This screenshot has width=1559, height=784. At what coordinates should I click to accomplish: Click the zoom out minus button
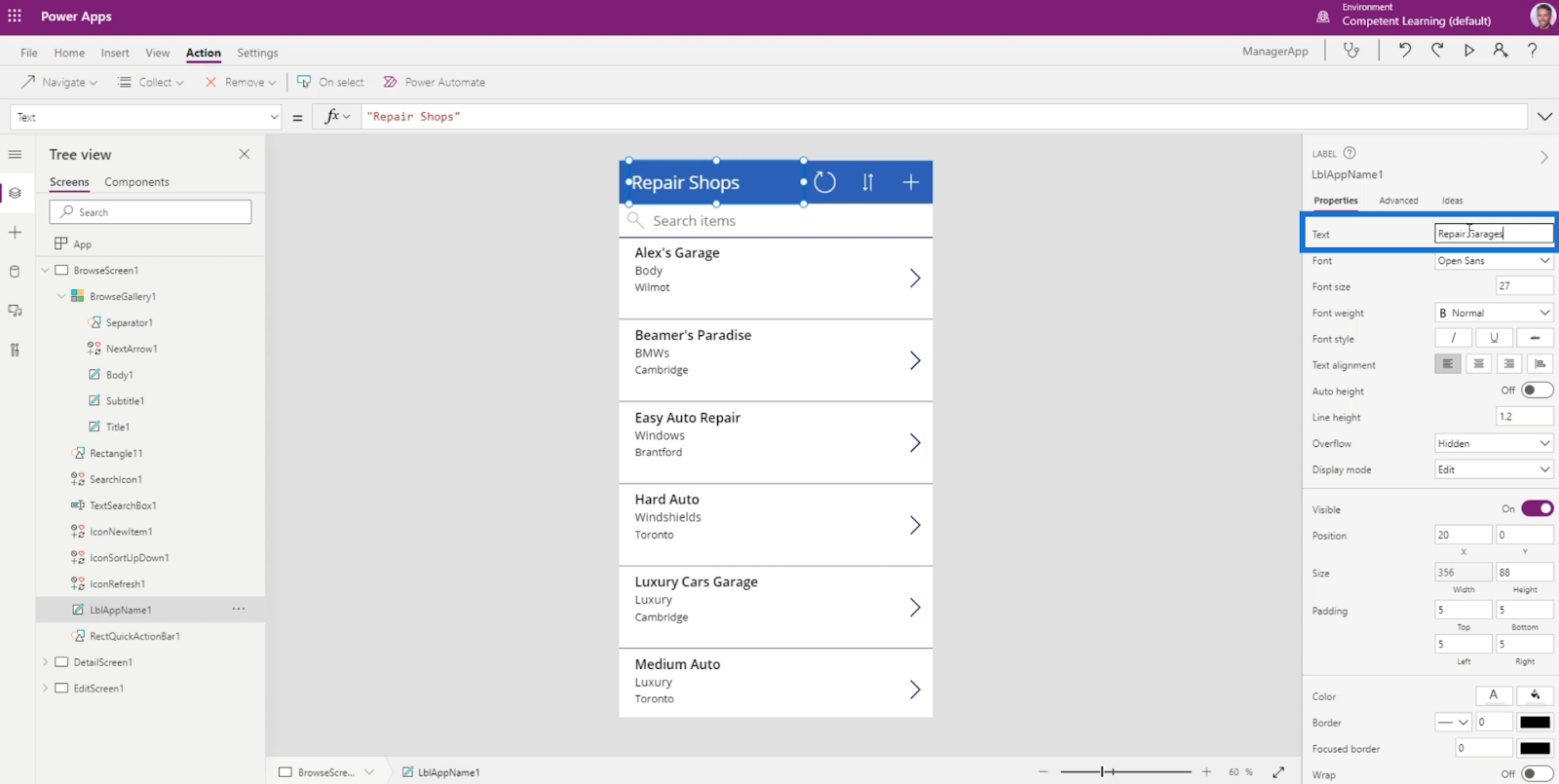1044,772
